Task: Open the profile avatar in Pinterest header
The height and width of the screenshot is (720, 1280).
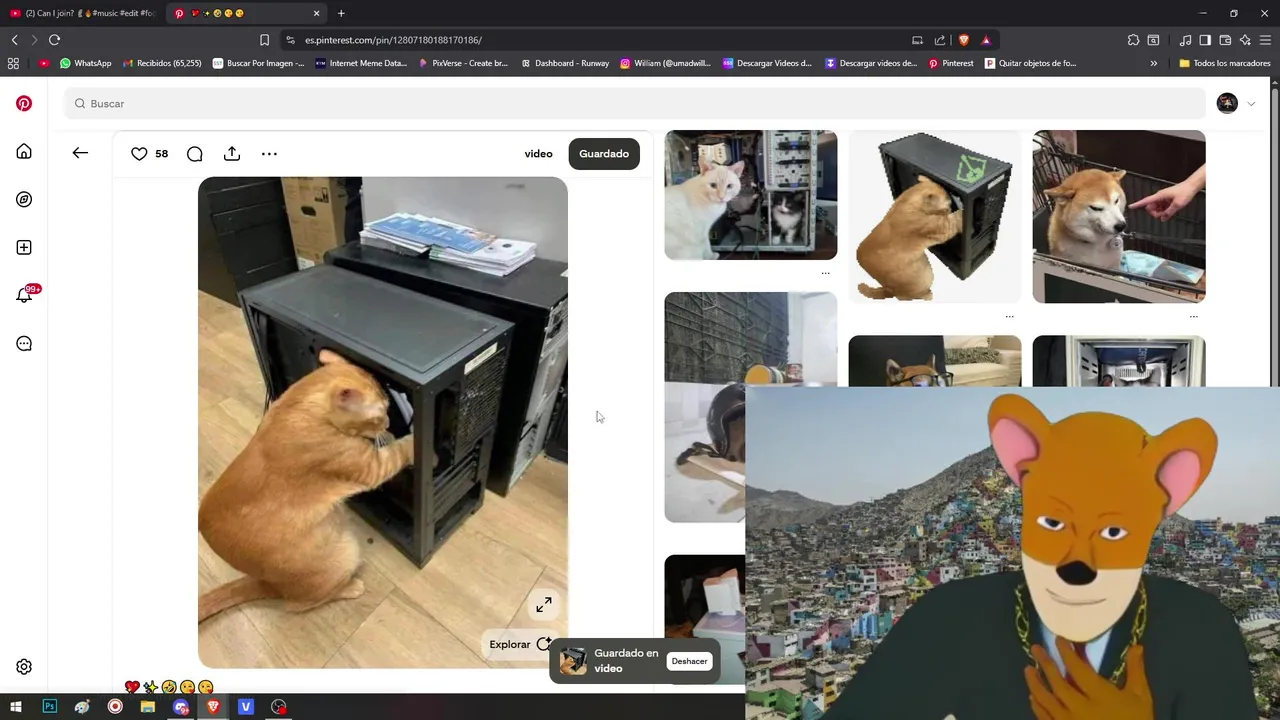Action: (x=1227, y=103)
